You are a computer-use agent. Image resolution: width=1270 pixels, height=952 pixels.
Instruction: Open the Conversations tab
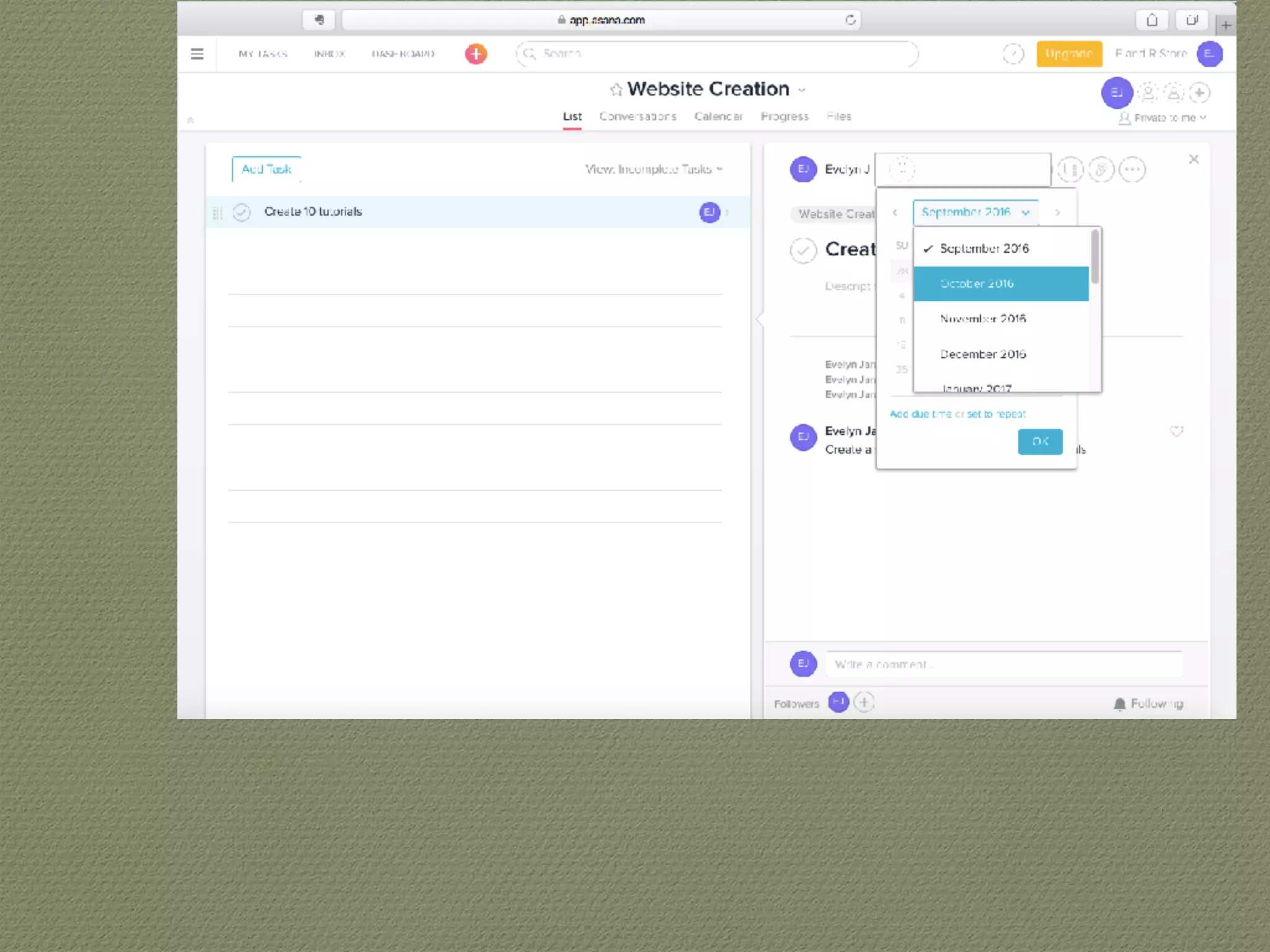coord(637,117)
